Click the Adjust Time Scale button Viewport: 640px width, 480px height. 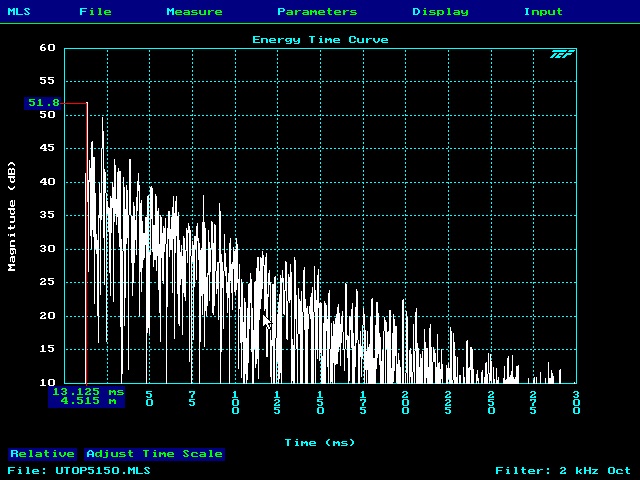(155, 454)
